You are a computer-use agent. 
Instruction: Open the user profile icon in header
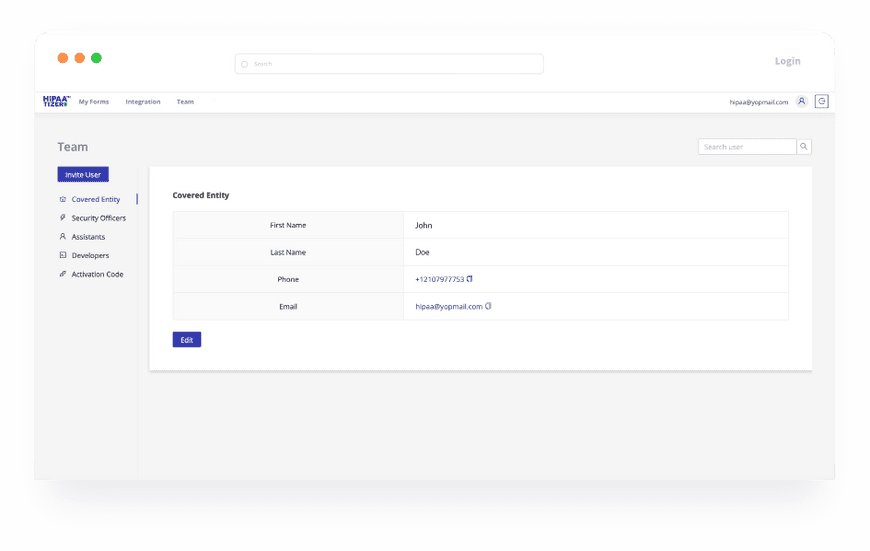pos(801,101)
